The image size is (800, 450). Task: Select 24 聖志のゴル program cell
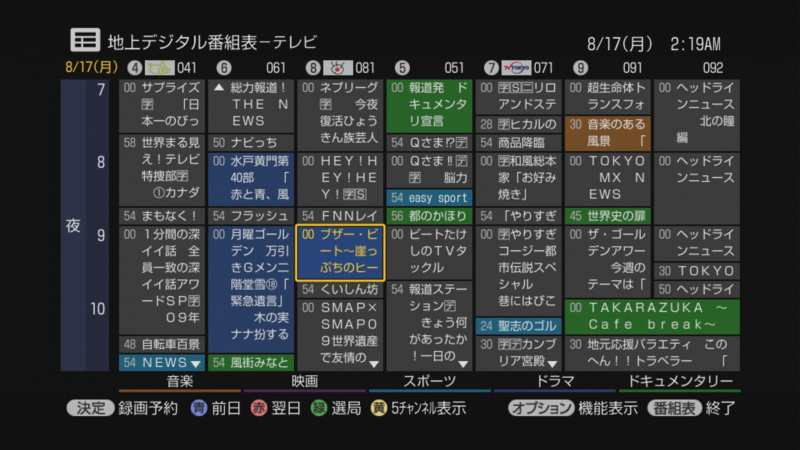(518, 326)
